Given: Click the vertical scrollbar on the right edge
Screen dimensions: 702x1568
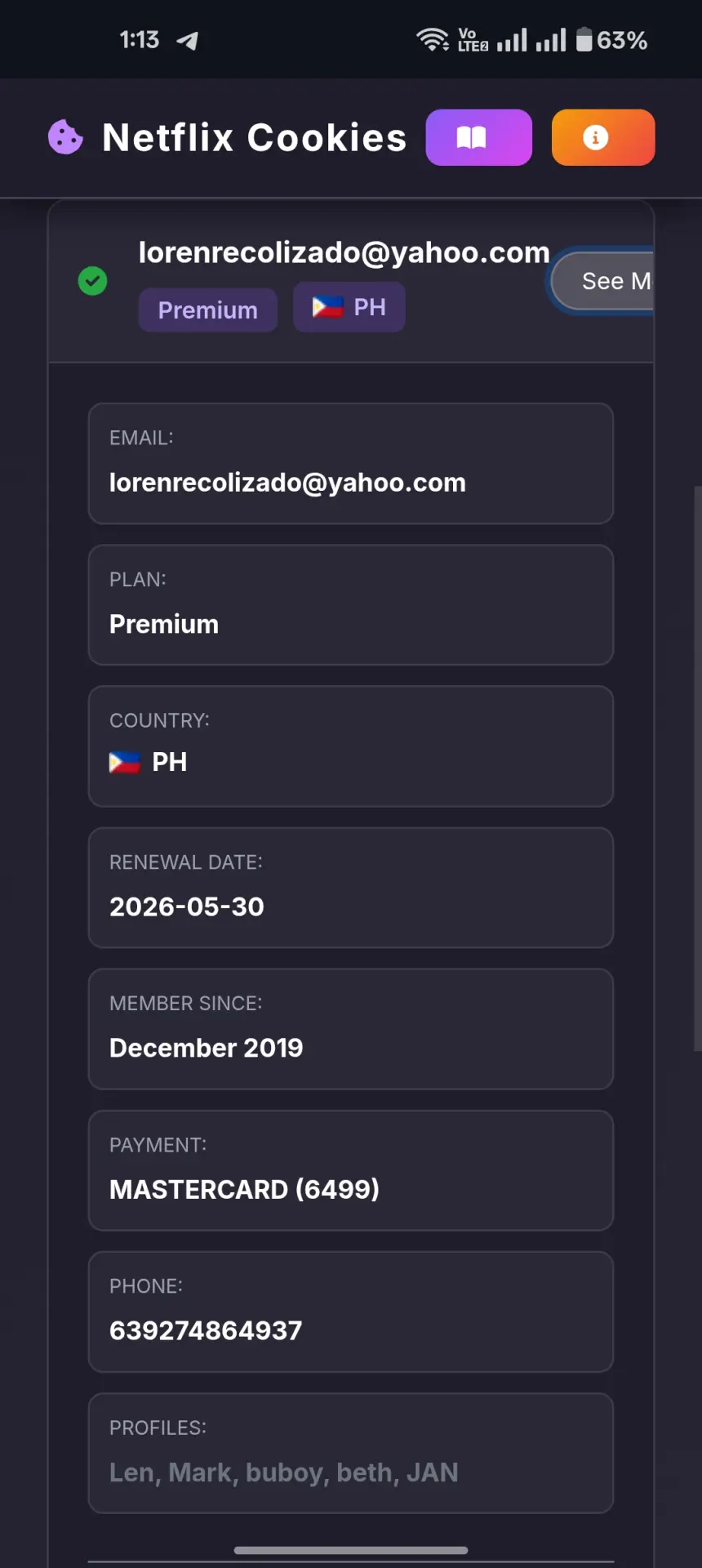Looking at the screenshot, I should (x=698, y=768).
